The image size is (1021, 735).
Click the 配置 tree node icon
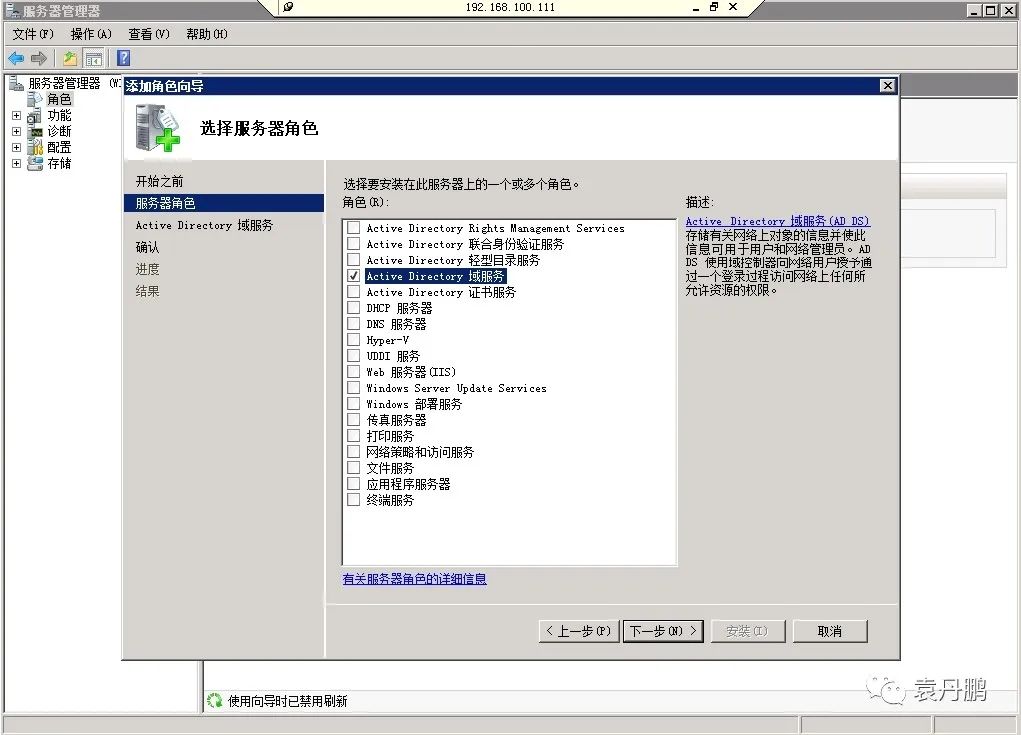pos(35,147)
